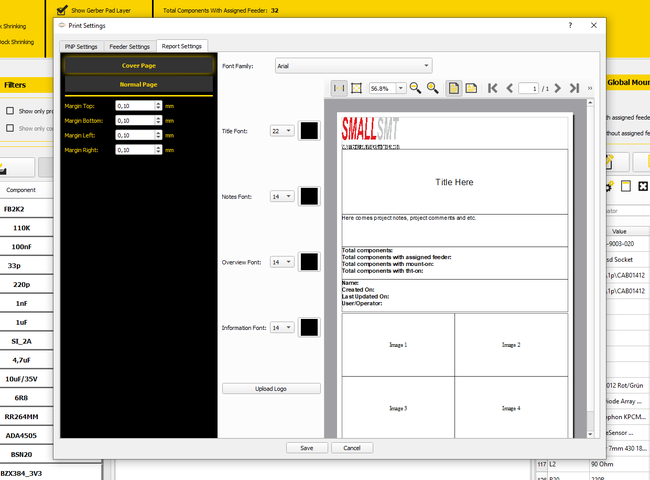Go to last preview page

(x=575, y=88)
